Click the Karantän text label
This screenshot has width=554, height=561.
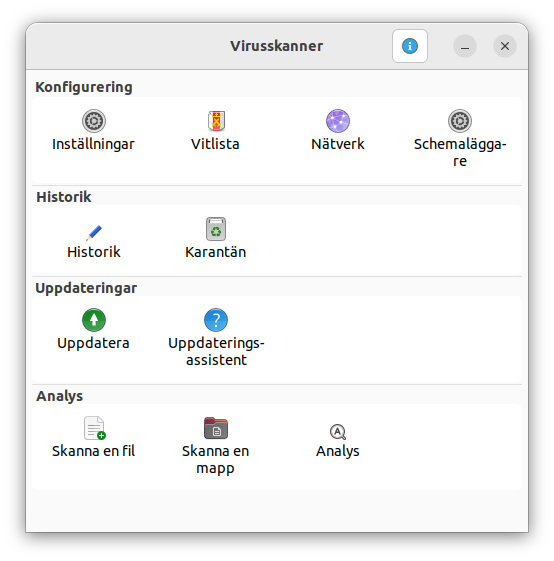(216, 252)
